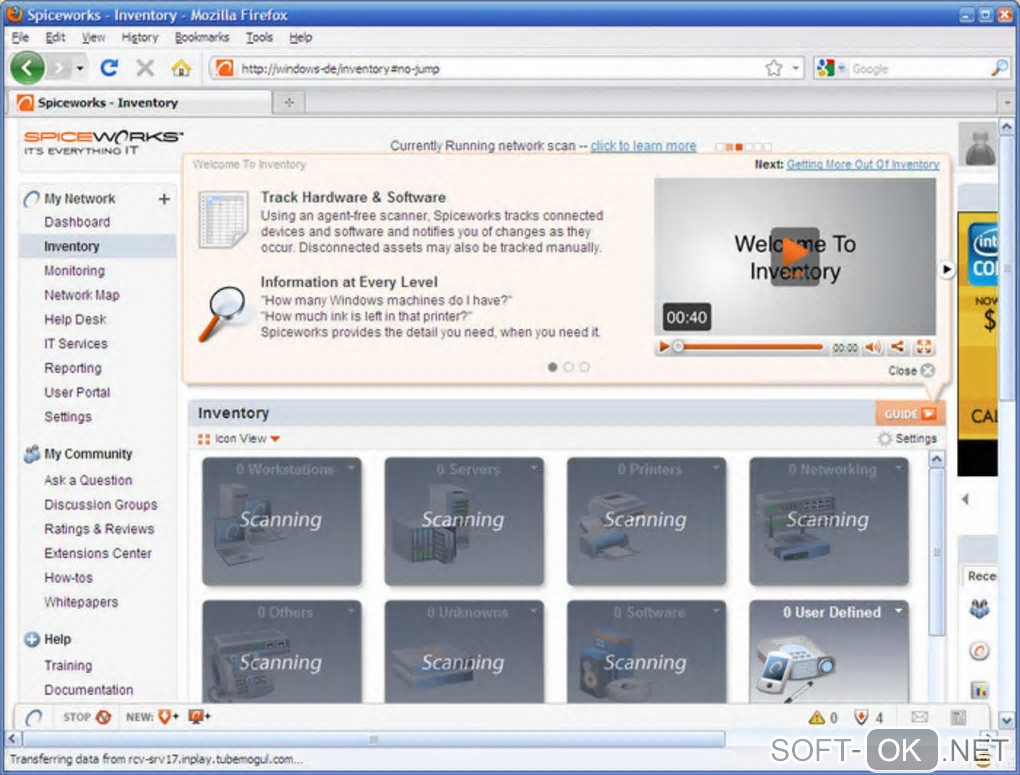Close the Welcome To Inventory panel
The height and width of the screenshot is (775, 1020).
pos(911,370)
